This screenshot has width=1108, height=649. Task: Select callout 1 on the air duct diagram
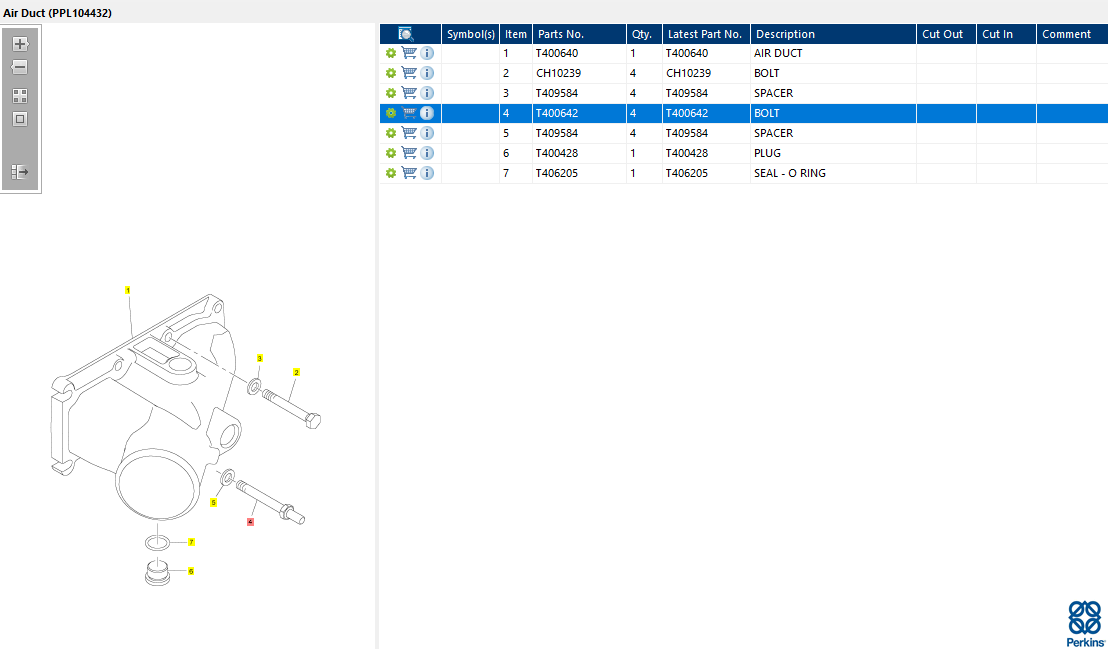tap(128, 290)
